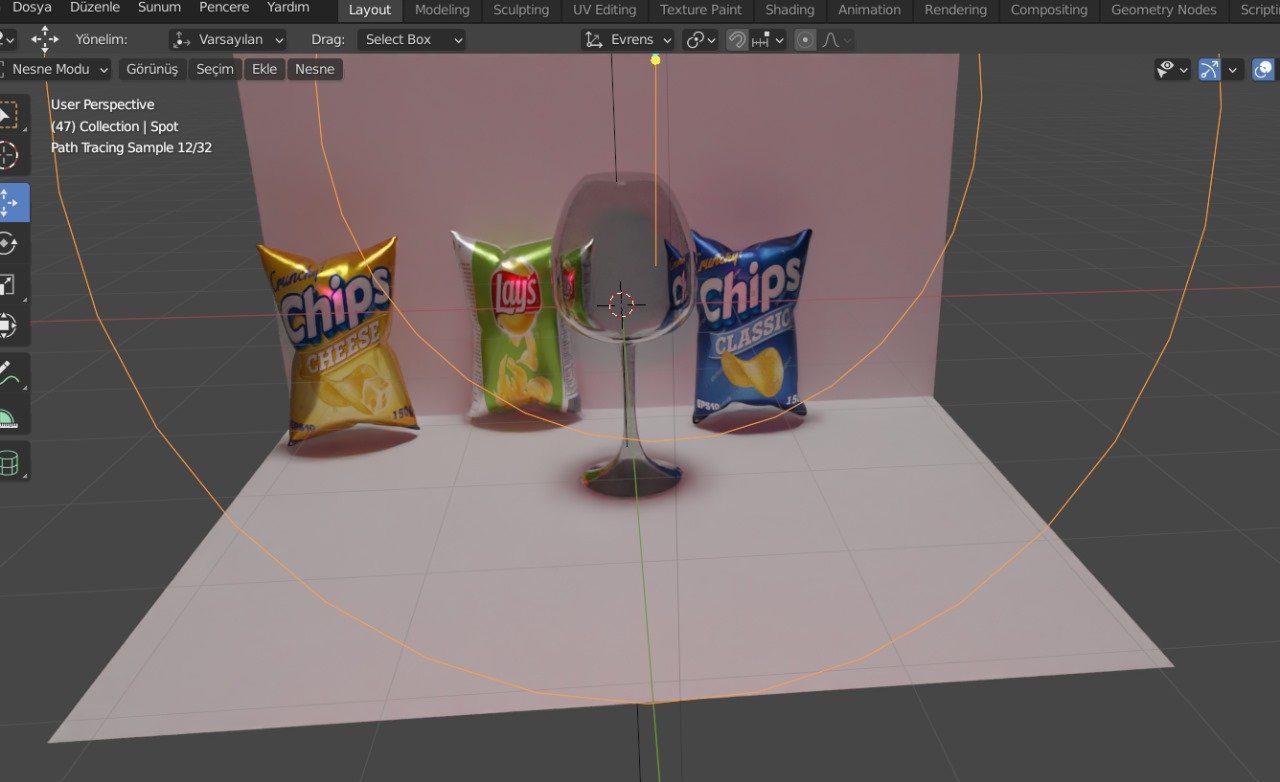Screen dimensions: 1280x782
Task: Toggle proportional editing button
Action: (x=805, y=40)
